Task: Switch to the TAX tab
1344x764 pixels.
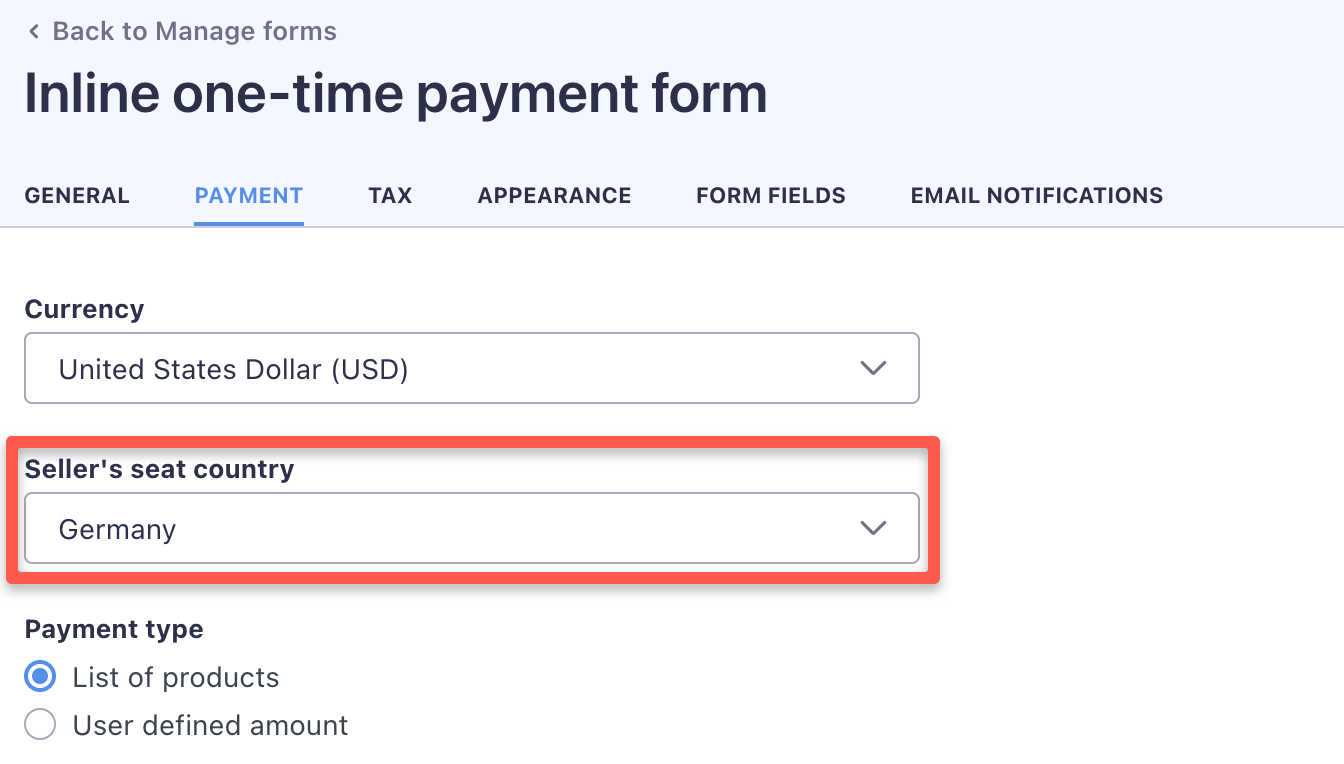Action: click(x=390, y=195)
